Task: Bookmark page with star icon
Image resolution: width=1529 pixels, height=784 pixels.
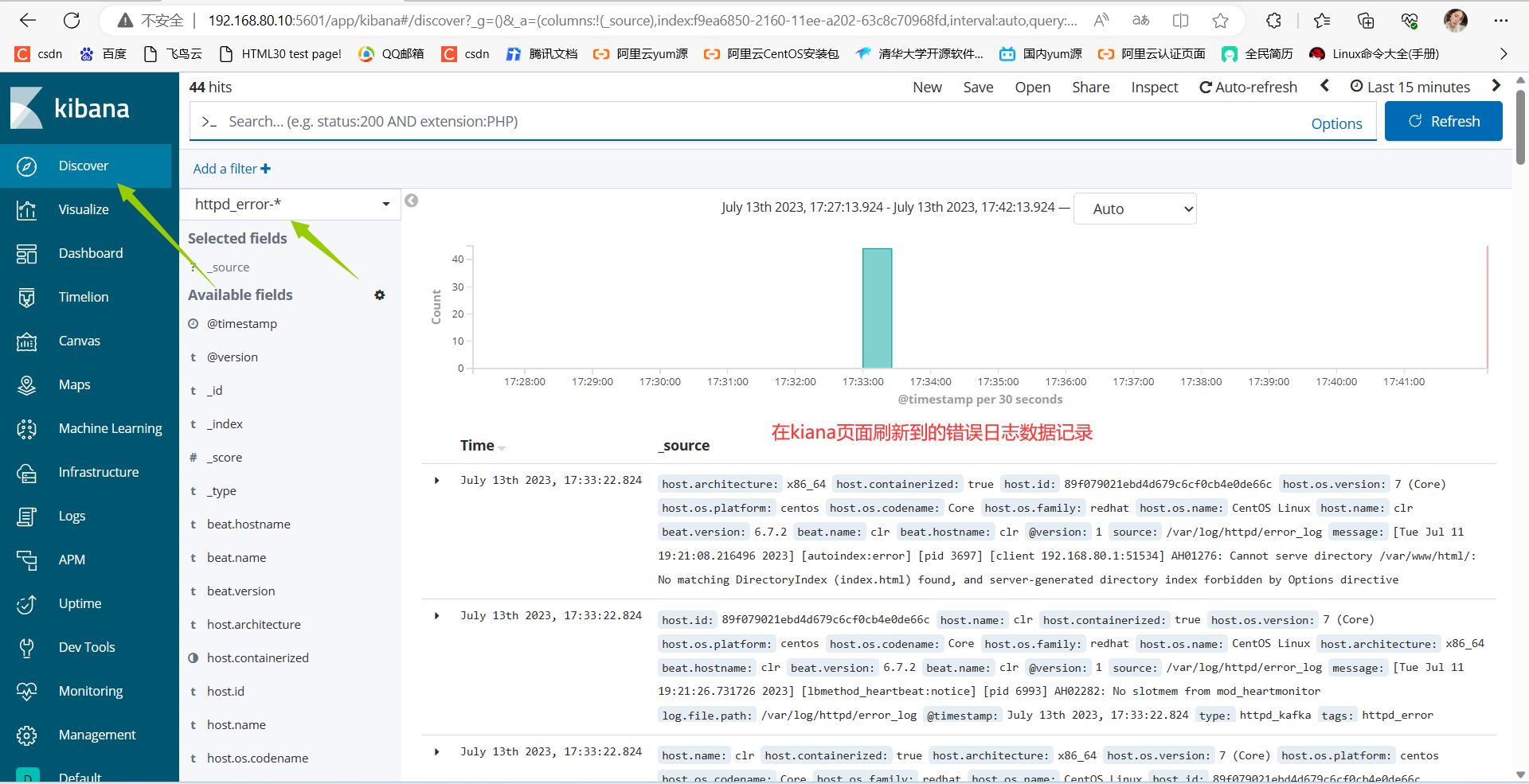Action: coord(1220,21)
